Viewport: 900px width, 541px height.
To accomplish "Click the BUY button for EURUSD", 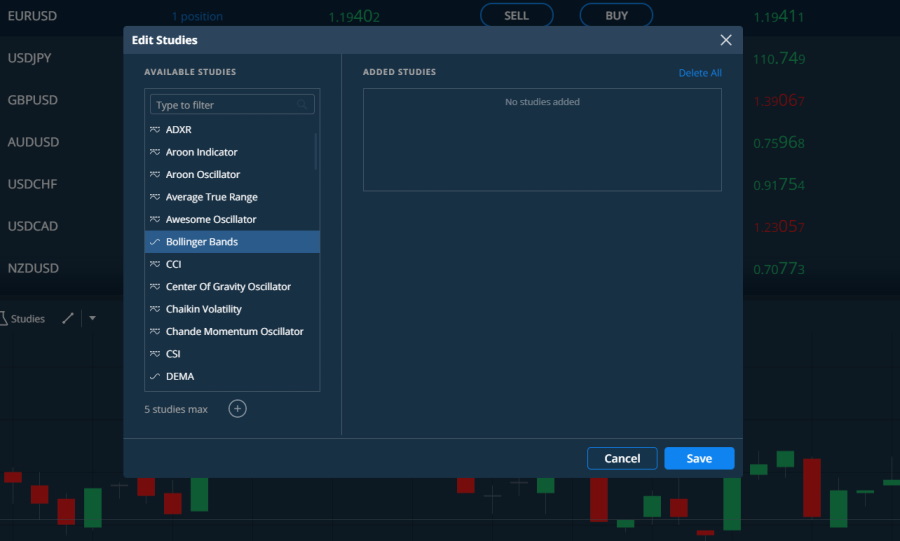I will (x=616, y=15).
